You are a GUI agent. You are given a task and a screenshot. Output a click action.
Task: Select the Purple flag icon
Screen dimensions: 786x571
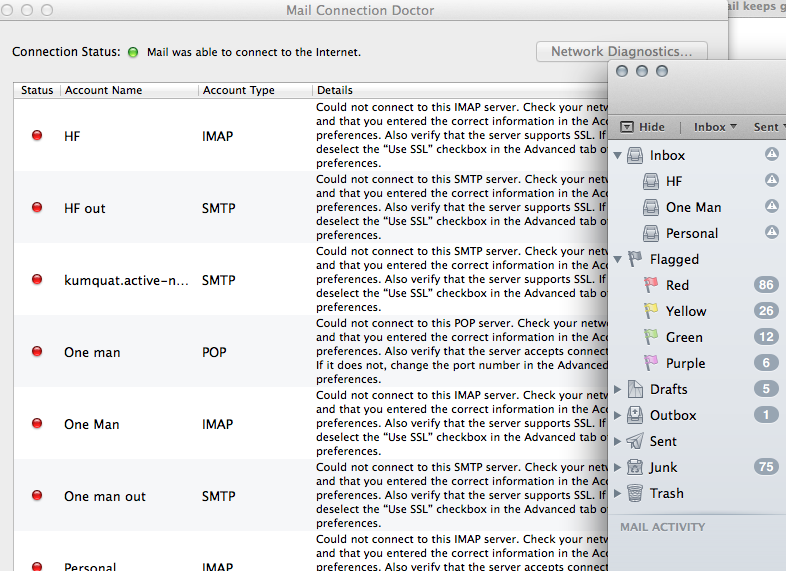(x=651, y=363)
